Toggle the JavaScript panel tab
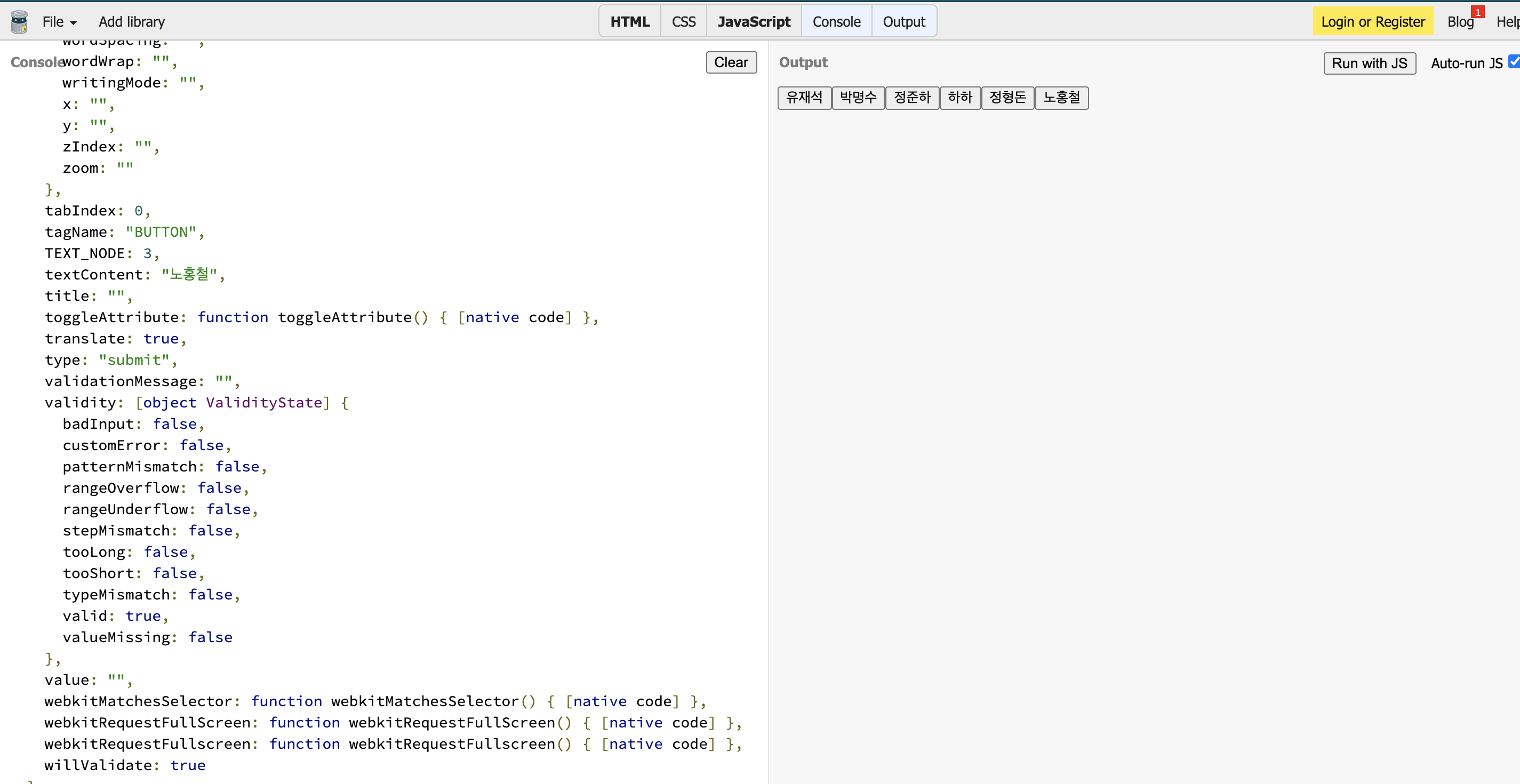 tap(754, 22)
